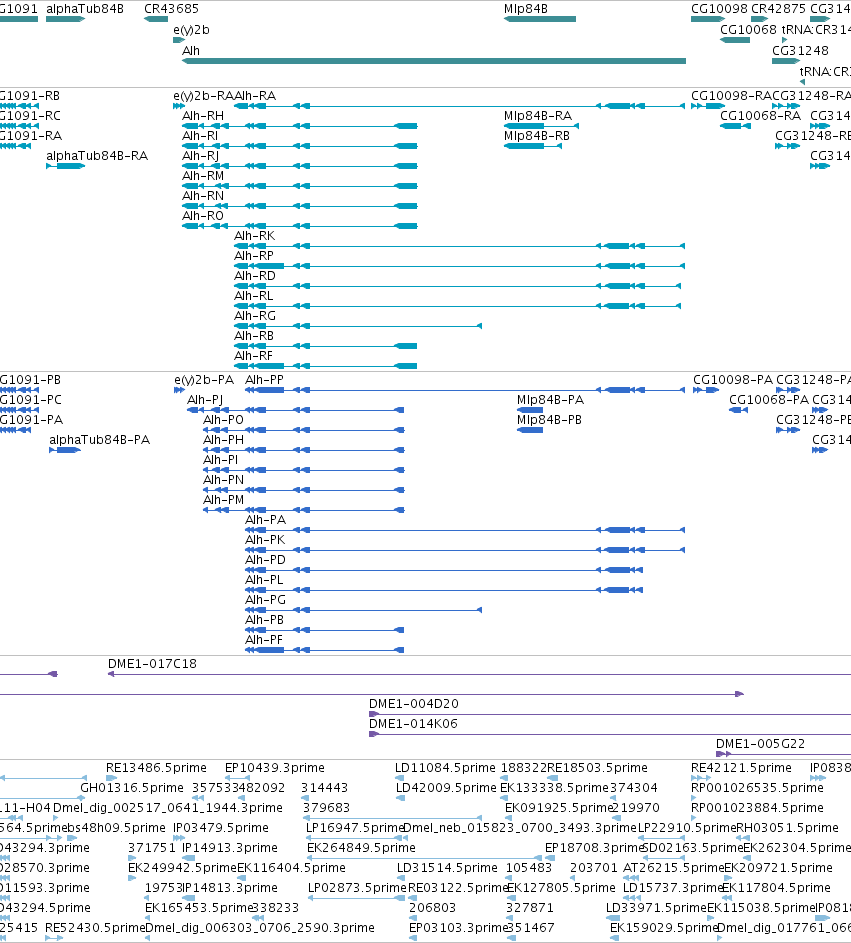Open protein label Alh-PK
Viewport: 851px width, 943px height.
click(265, 539)
